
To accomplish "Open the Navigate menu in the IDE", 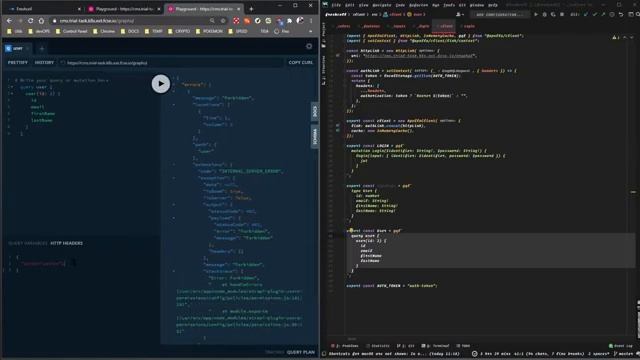I will [381, 5].
